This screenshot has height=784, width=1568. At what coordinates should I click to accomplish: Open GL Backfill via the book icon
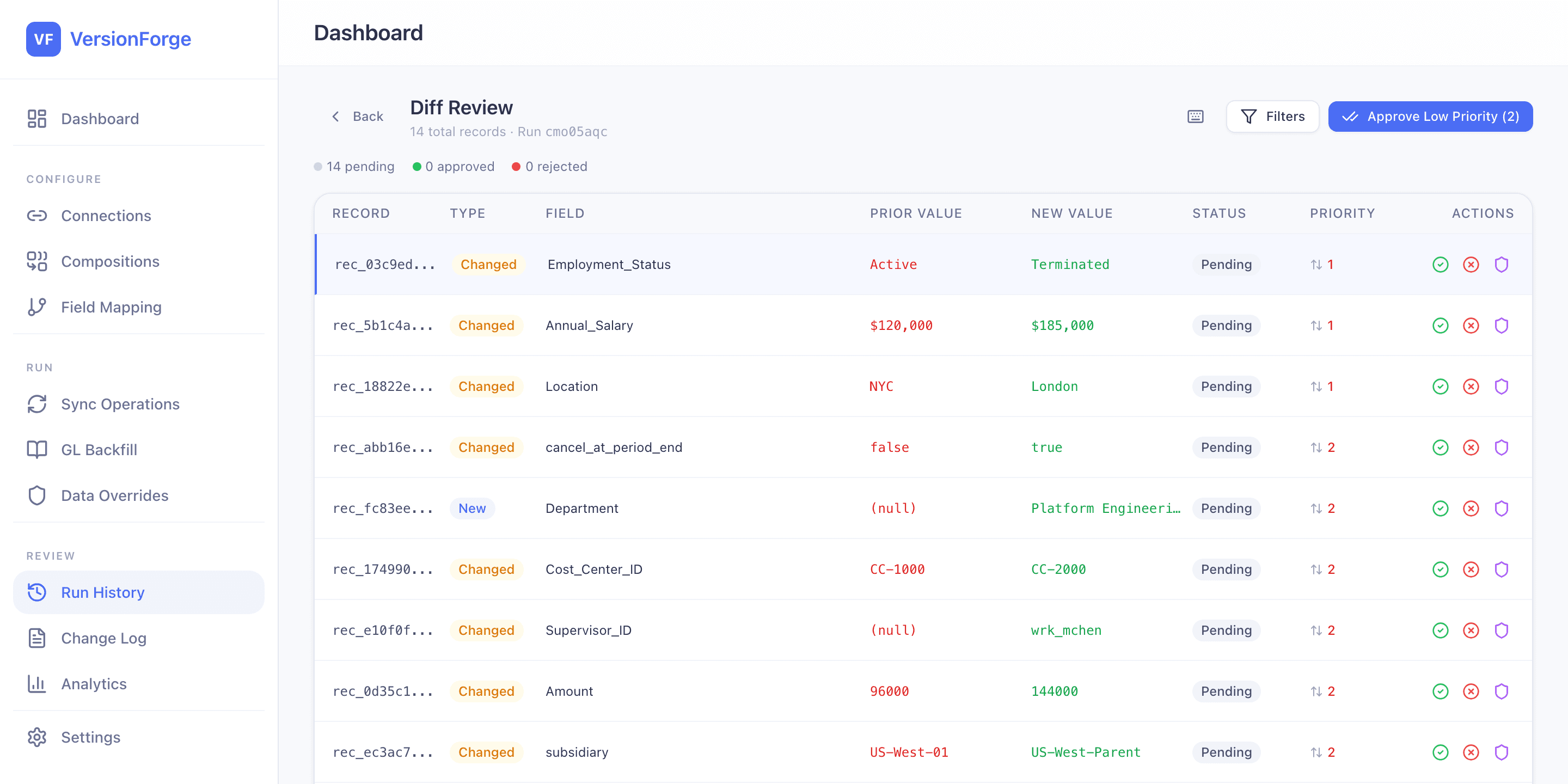[37, 449]
